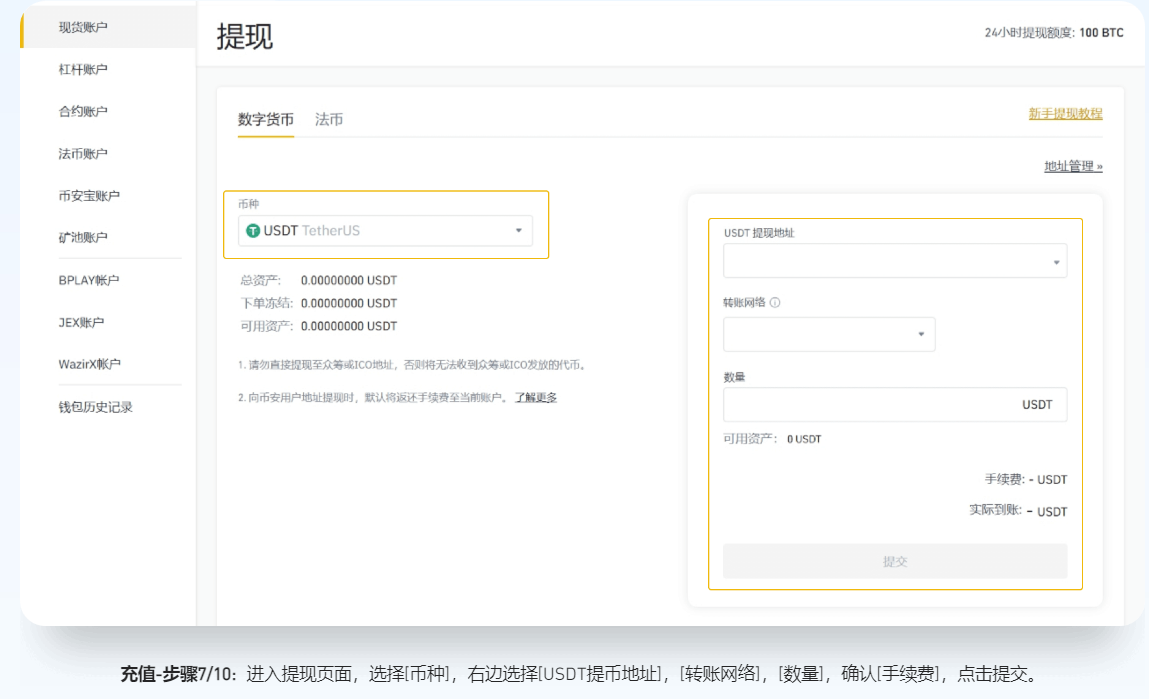Open 钱包历史记录 in the sidebar
This screenshot has width=1149, height=699.
point(95,407)
